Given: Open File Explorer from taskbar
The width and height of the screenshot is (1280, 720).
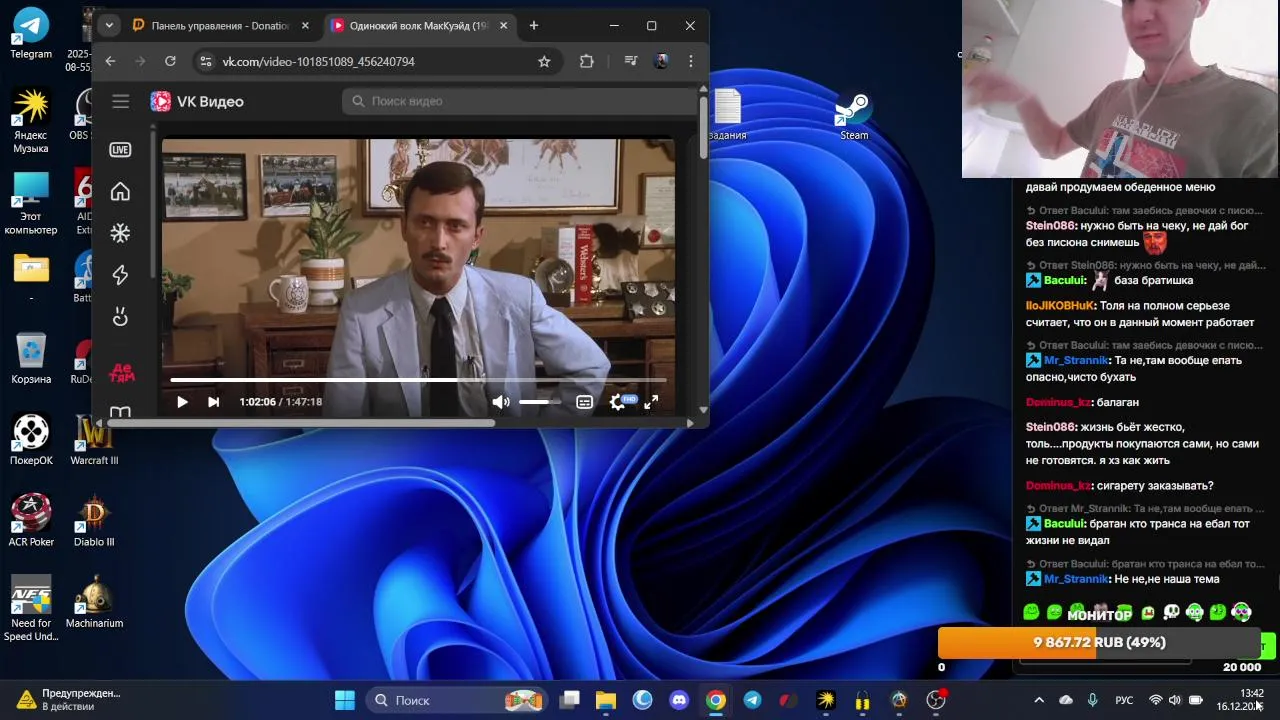Looking at the screenshot, I should [606, 700].
